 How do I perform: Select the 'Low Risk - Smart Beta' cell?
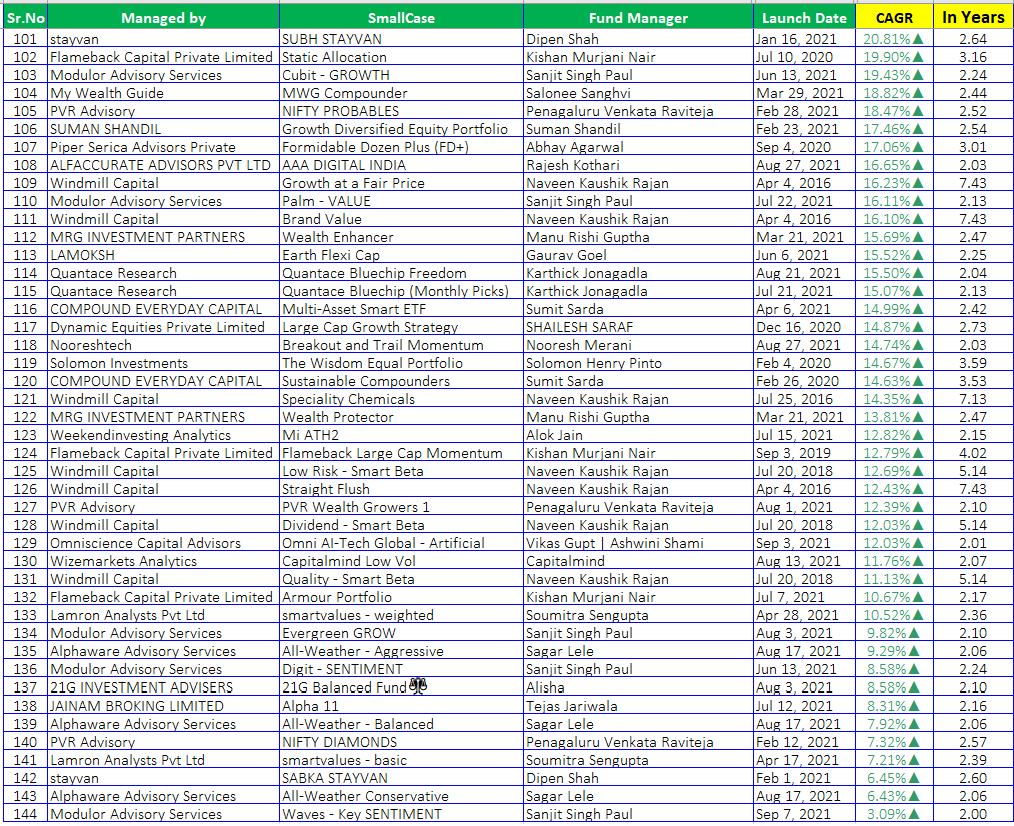(402, 472)
